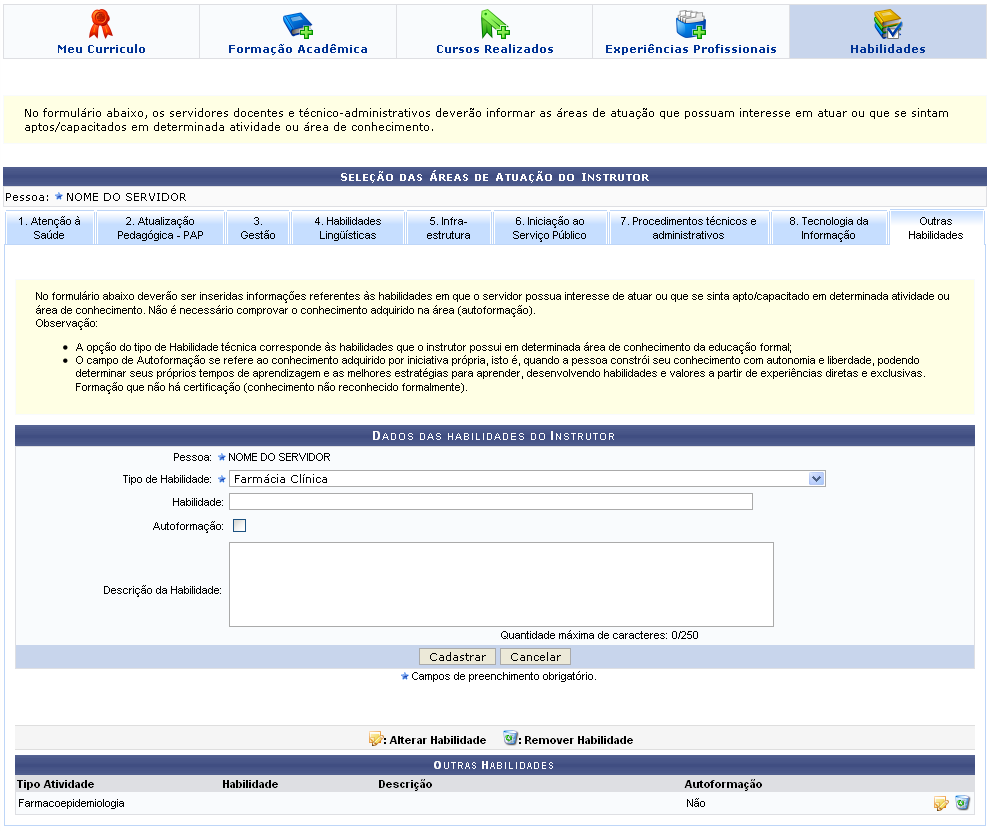Toggle the Autoformação checkbox
Screen dimensions: 989x831
click(240, 526)
